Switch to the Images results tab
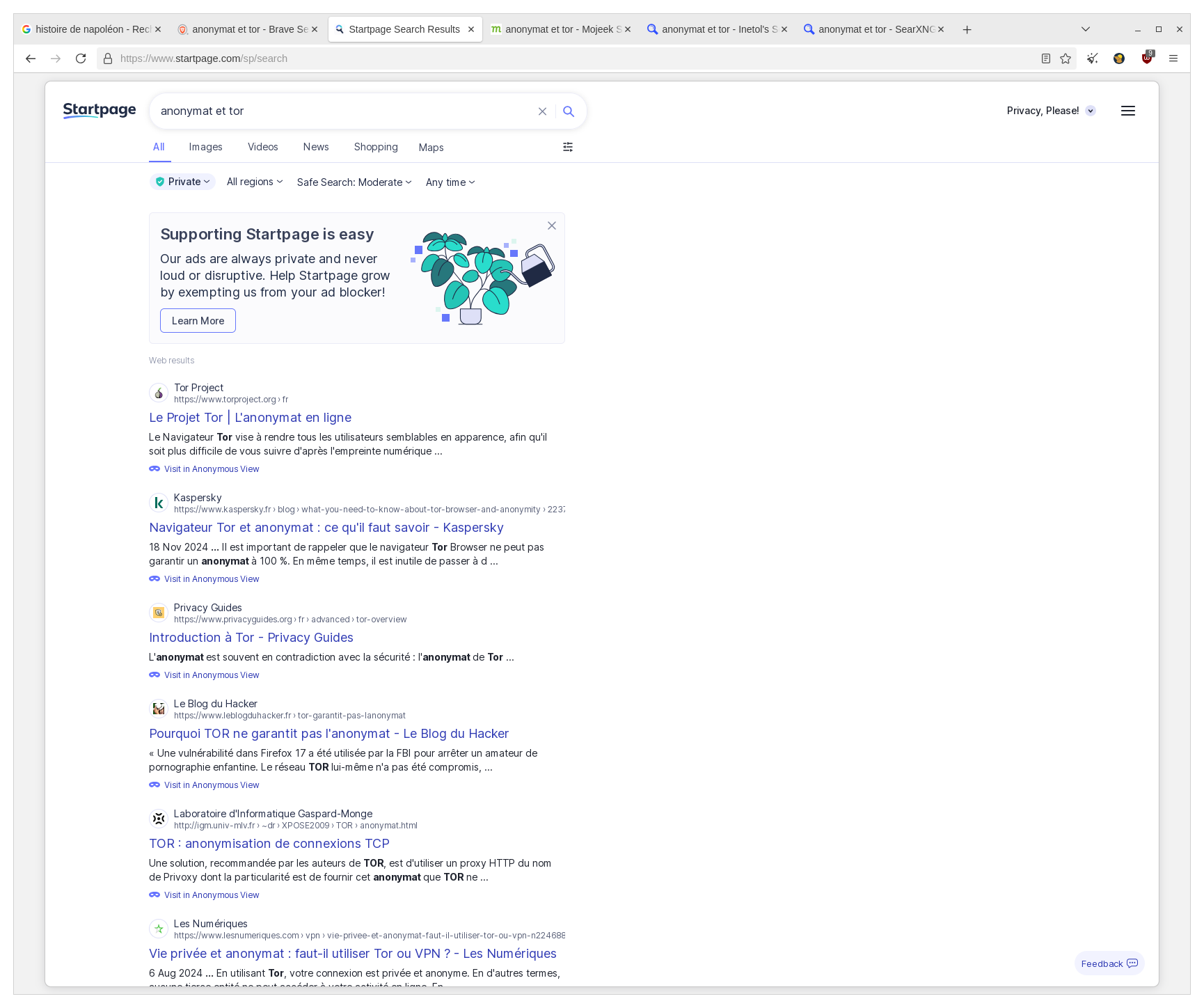The width and height of the screenshot is (1204, 1008). point(205,147)
